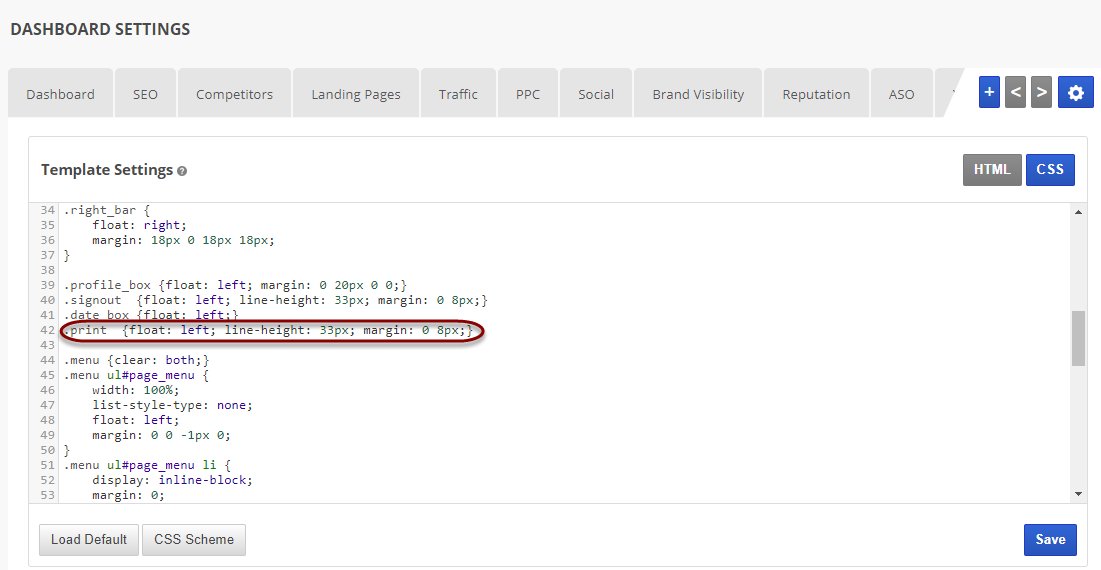
Task: Click the plus icon to add a tab
Action: [x=989, y=92]
